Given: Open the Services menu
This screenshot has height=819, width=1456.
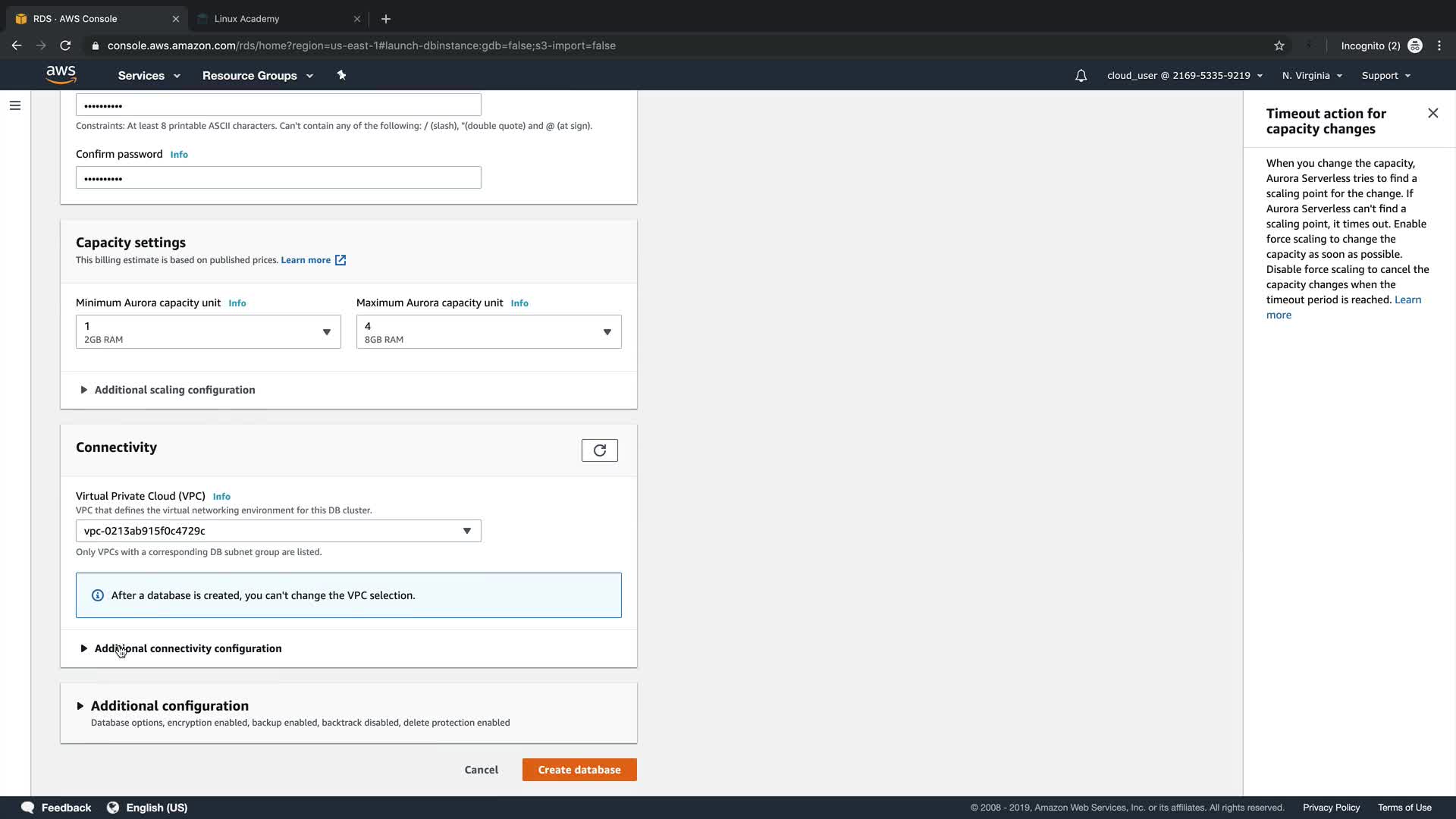Looking at the screenshot, I should (149, 76).
